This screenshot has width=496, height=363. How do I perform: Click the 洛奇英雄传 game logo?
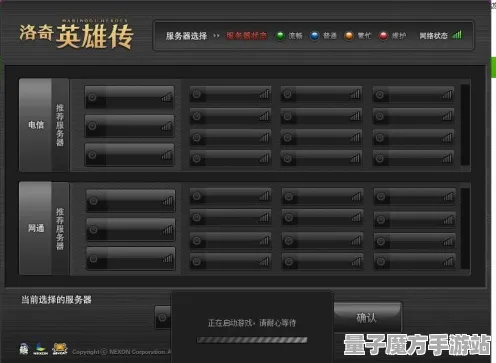77,34
